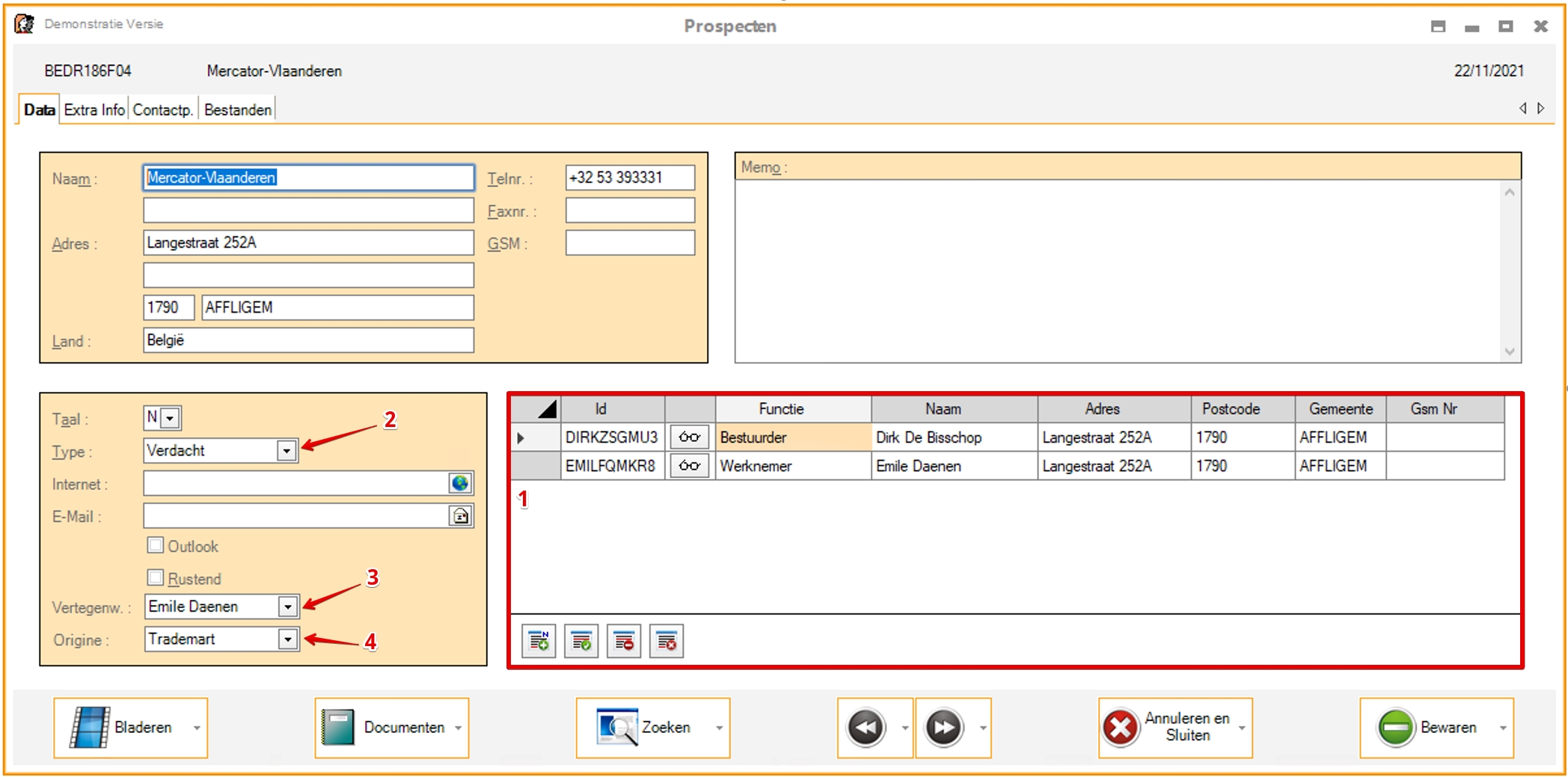This screenshot has width=1568, height=777.
Task: Click the grid icon with green checkmark
Action: coord(581,641)
